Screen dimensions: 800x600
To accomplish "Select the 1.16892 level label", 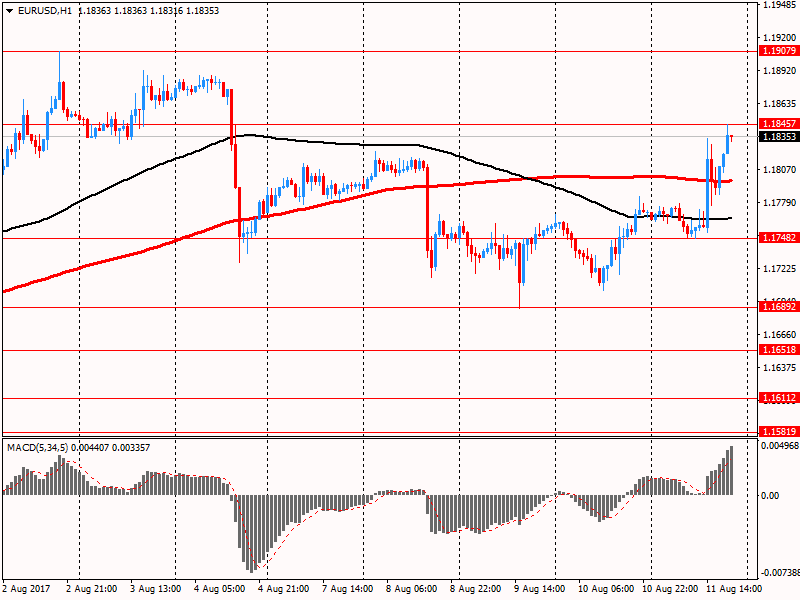I will click(779, 307).
